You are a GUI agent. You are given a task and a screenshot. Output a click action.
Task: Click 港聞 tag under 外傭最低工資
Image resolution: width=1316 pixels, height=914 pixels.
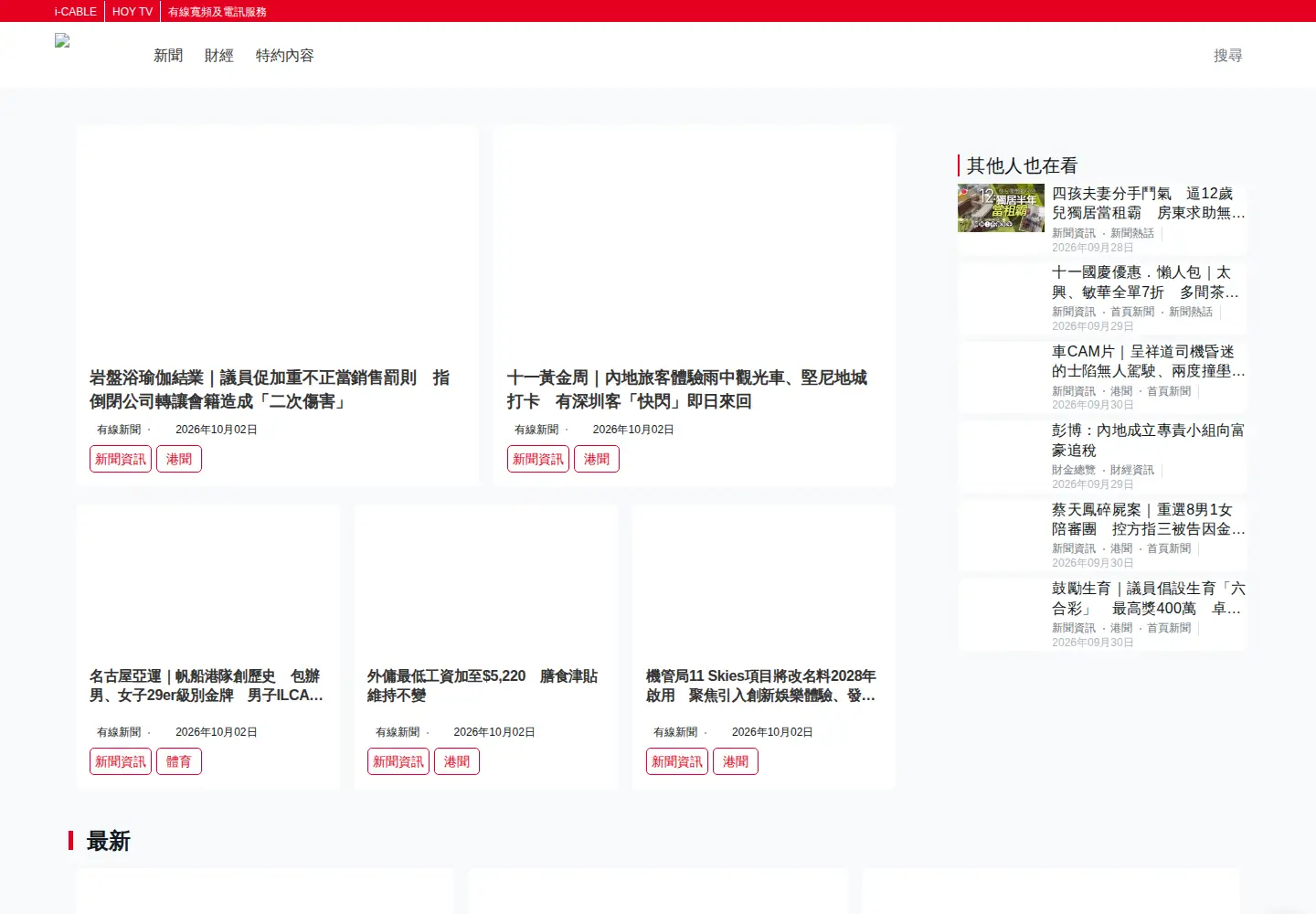(x=457, y=761)
